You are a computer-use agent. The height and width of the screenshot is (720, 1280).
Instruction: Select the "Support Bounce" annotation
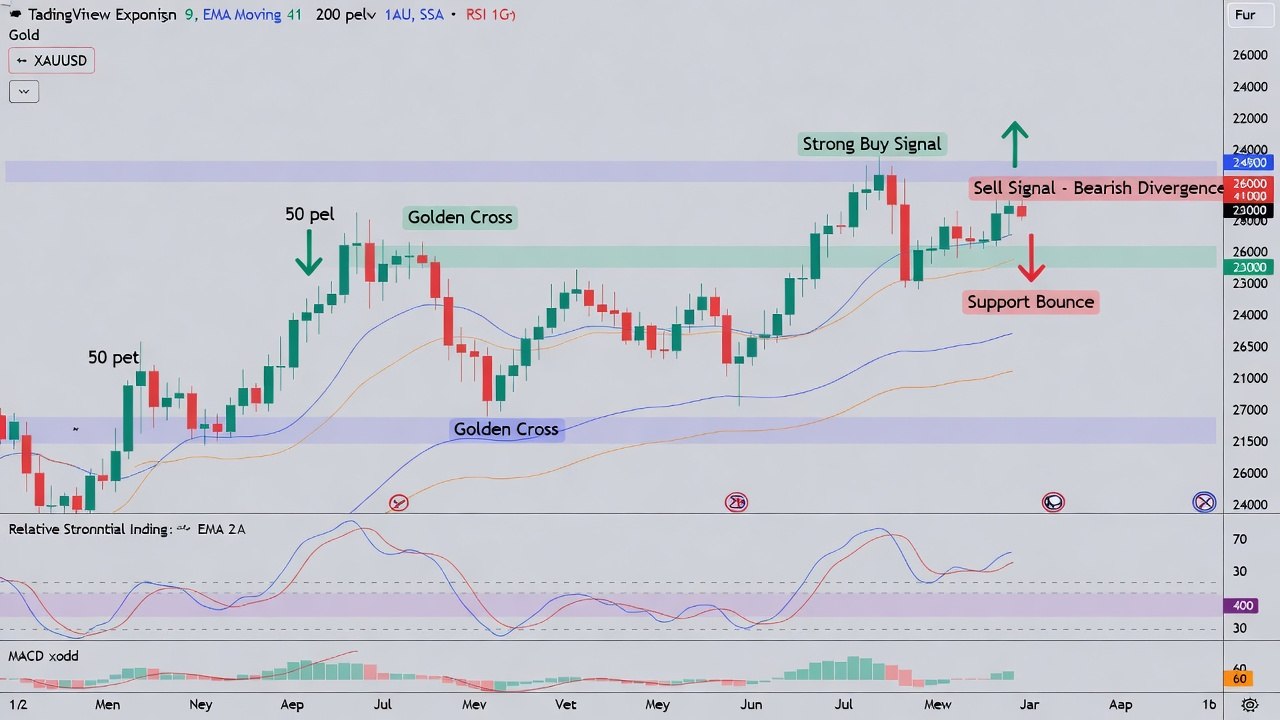pyautogui.click(x=1031, y=302)
